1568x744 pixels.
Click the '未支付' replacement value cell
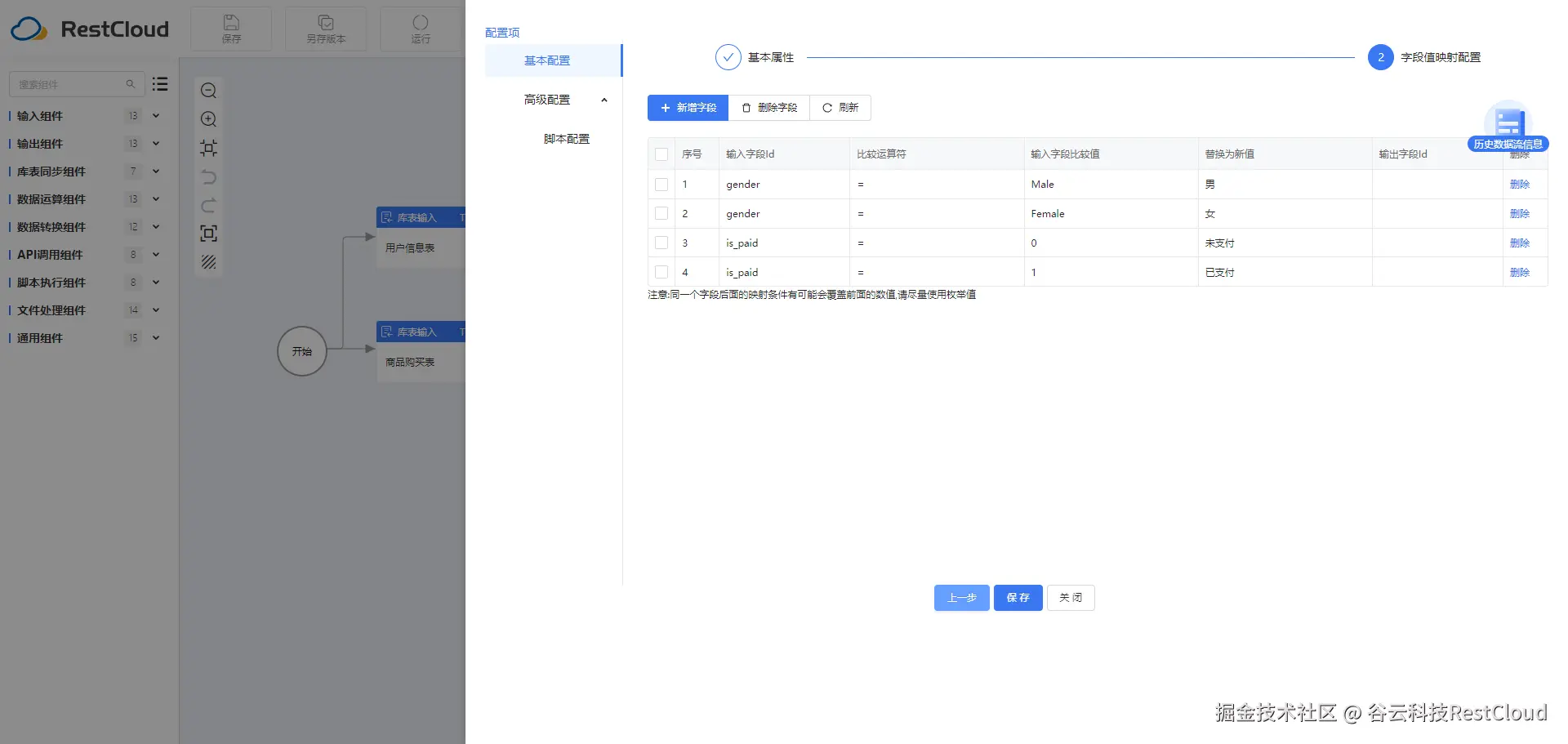(1285, 243)
